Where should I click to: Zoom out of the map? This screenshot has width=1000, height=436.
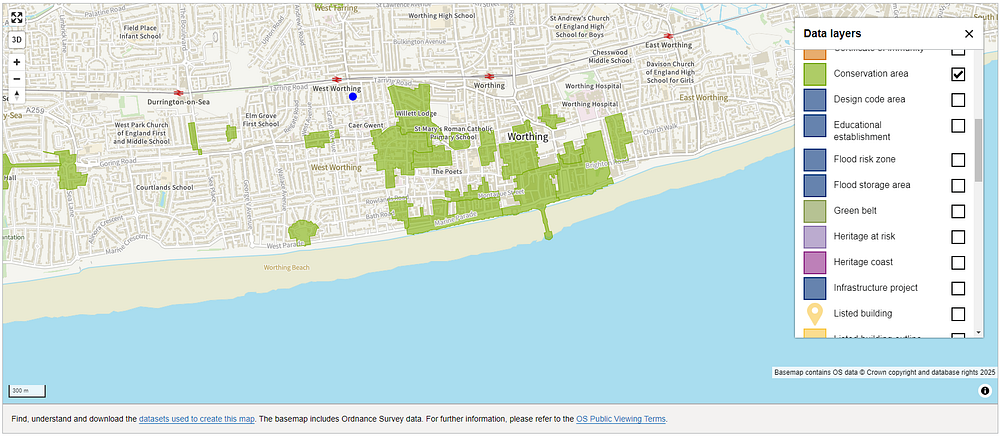click(x=17, y=78)
